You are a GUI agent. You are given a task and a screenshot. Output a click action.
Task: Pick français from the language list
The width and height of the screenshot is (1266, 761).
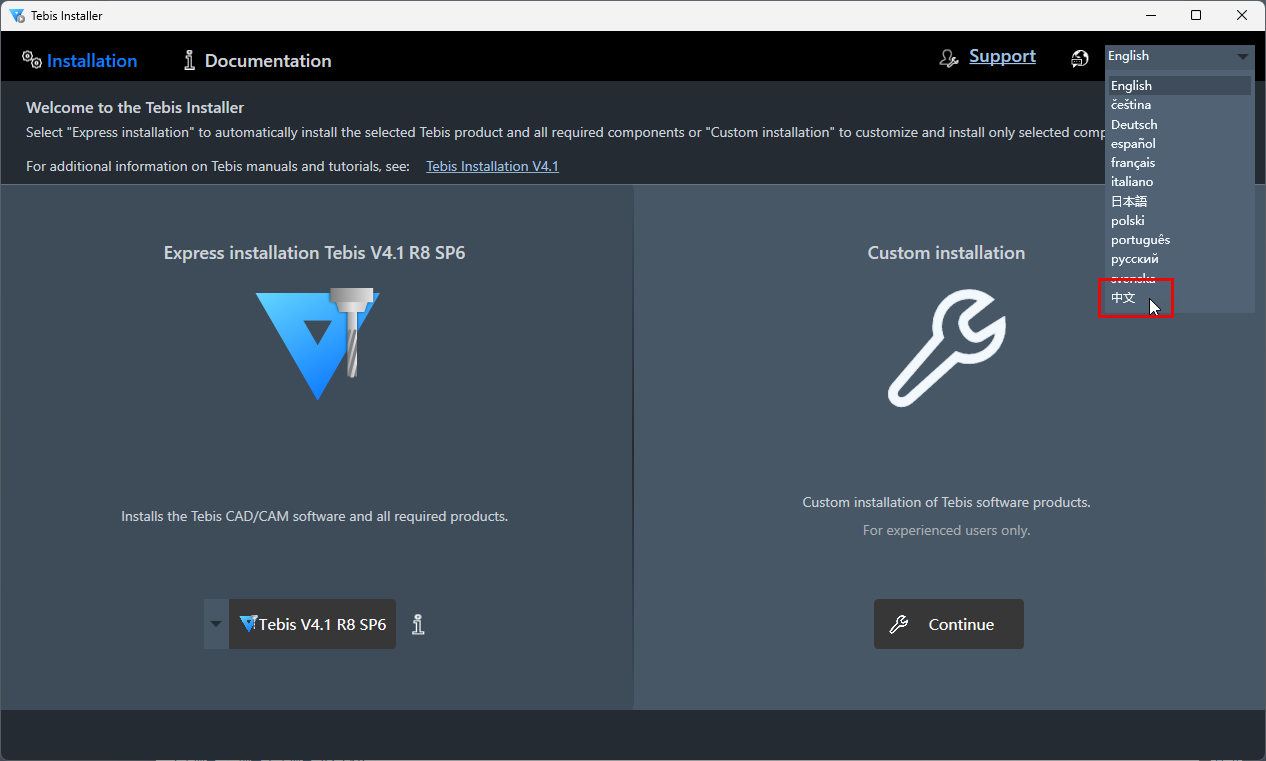coord(1179,163)
